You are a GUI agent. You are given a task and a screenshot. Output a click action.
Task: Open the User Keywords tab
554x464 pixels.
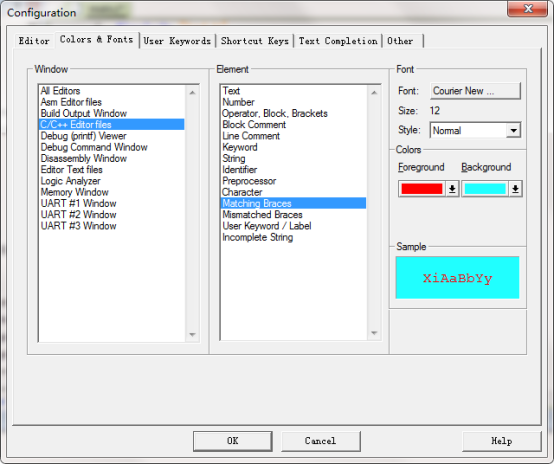(177, 41)
